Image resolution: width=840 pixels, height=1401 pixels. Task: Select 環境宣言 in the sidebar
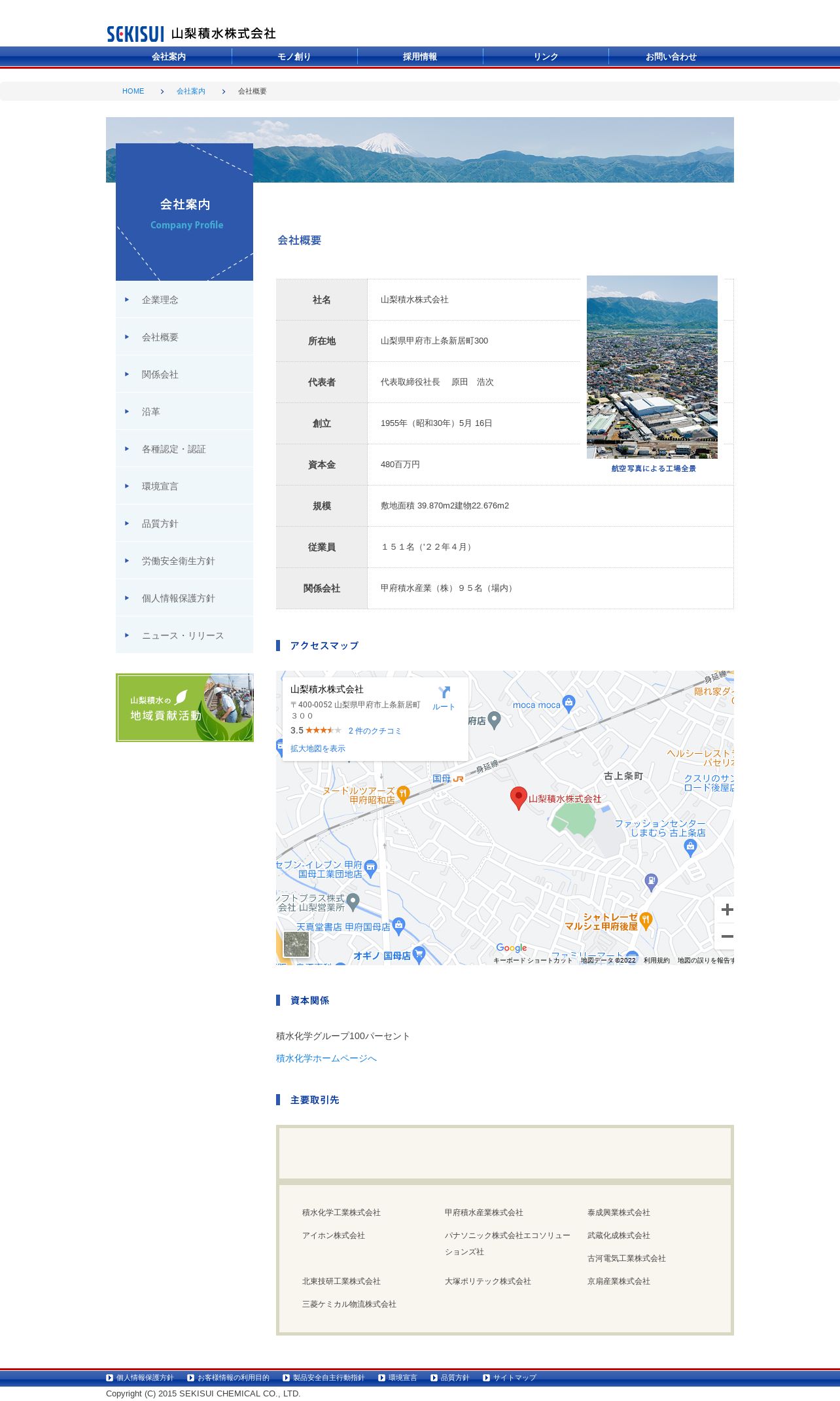184,486
